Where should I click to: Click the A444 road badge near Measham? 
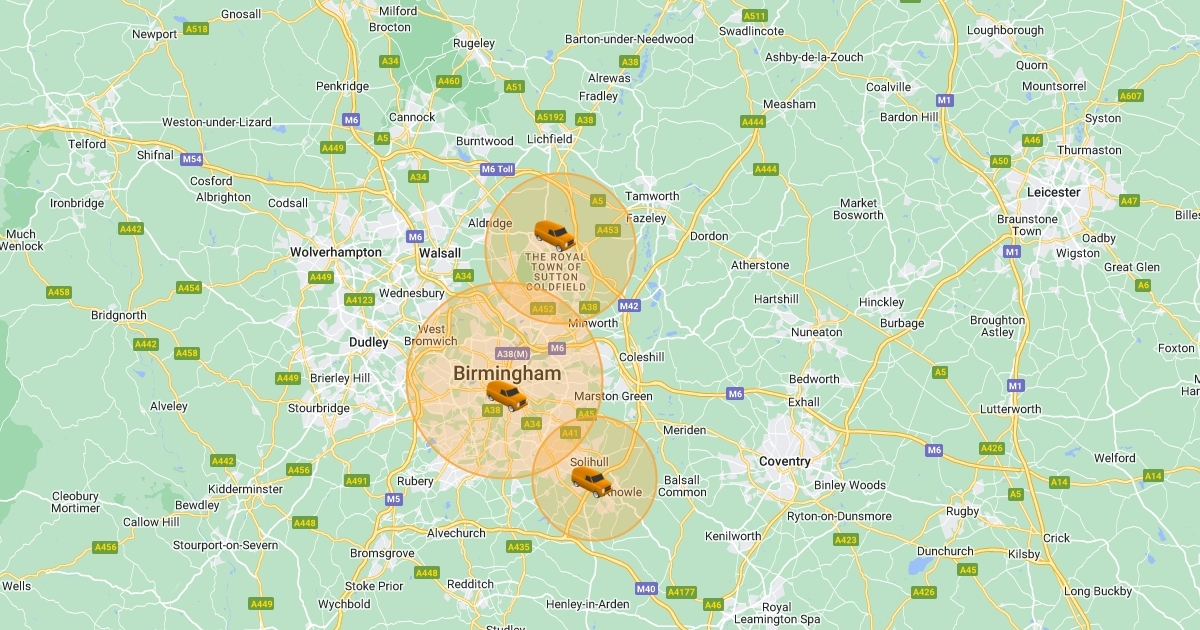click(753, 122)
